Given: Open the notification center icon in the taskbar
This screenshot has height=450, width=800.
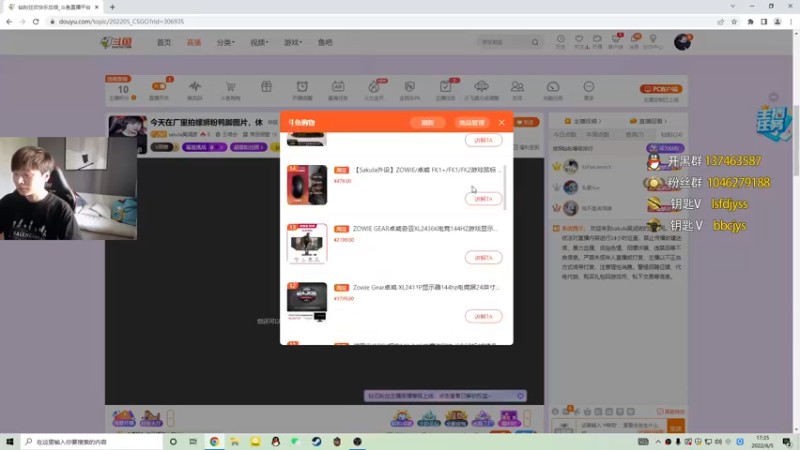Looking at the screenshot, I should pos(787,441).
